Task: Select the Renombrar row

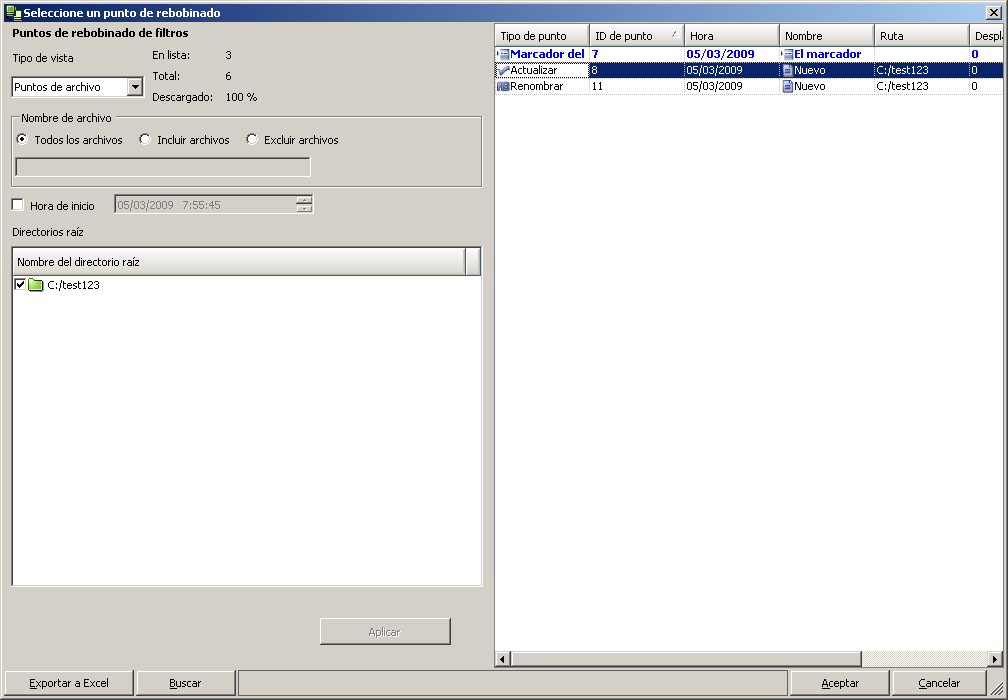Action: pos(748,86)
